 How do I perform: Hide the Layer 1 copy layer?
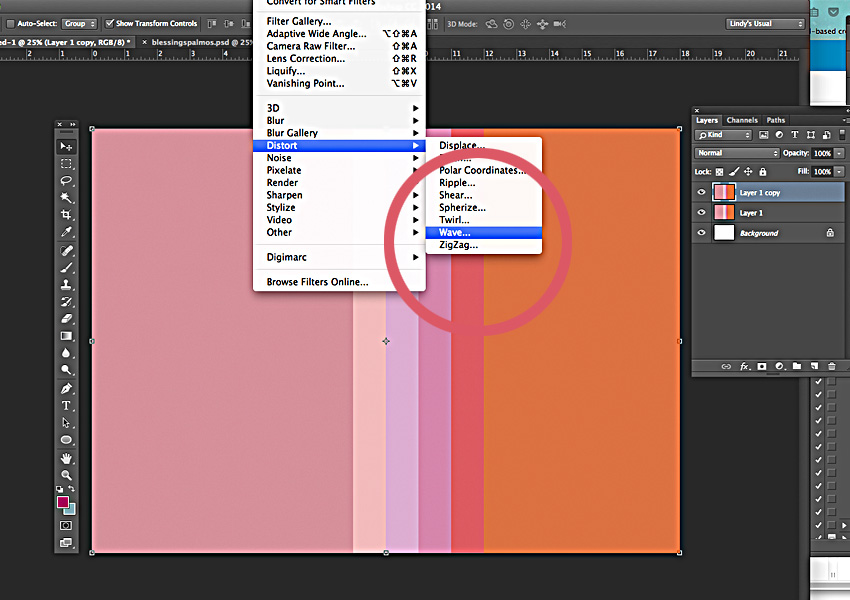[x=701, y=193]
